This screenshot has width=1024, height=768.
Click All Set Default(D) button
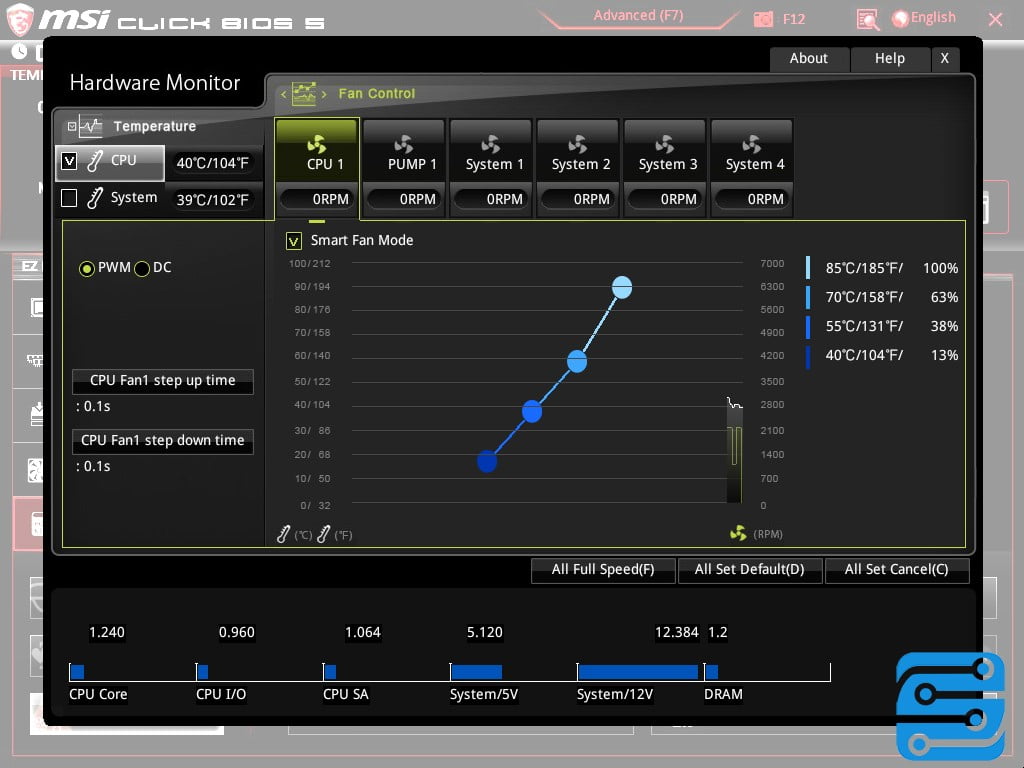749,570
